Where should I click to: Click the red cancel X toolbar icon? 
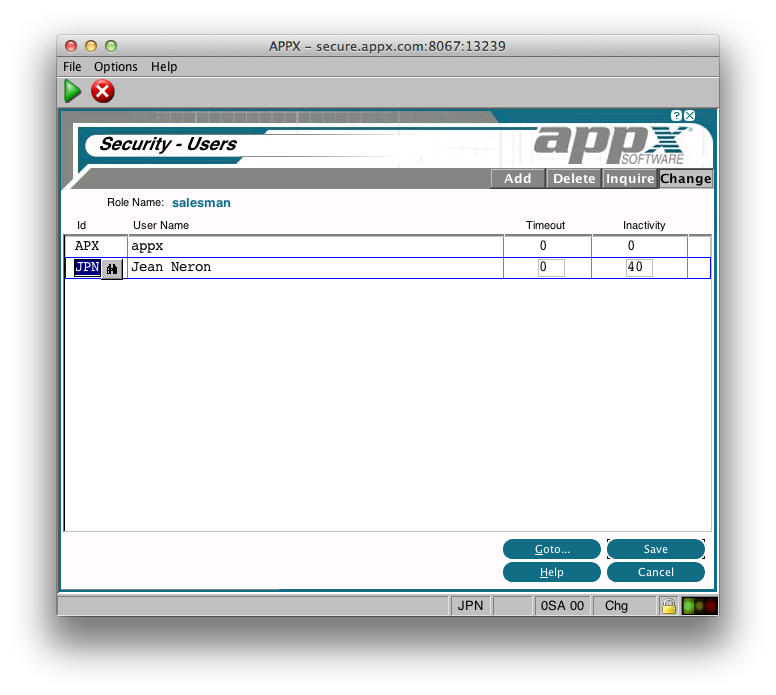pos(102,91)
